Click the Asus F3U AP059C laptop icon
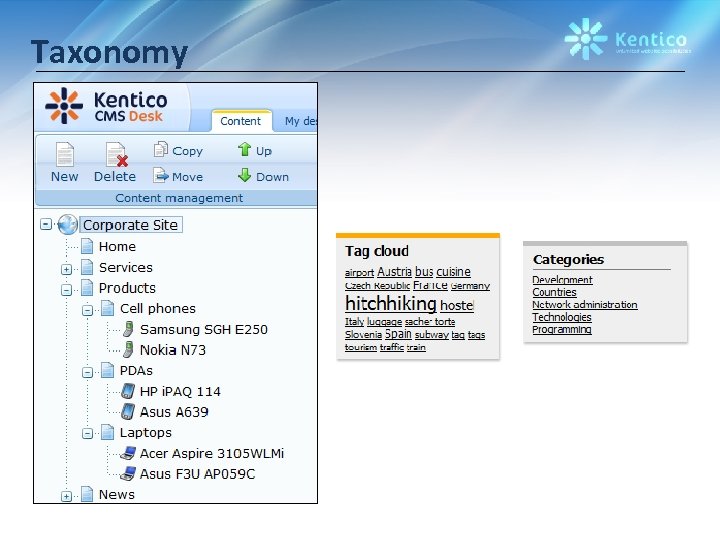This screenshot has width=720, height=540. [x=128, y=474]
